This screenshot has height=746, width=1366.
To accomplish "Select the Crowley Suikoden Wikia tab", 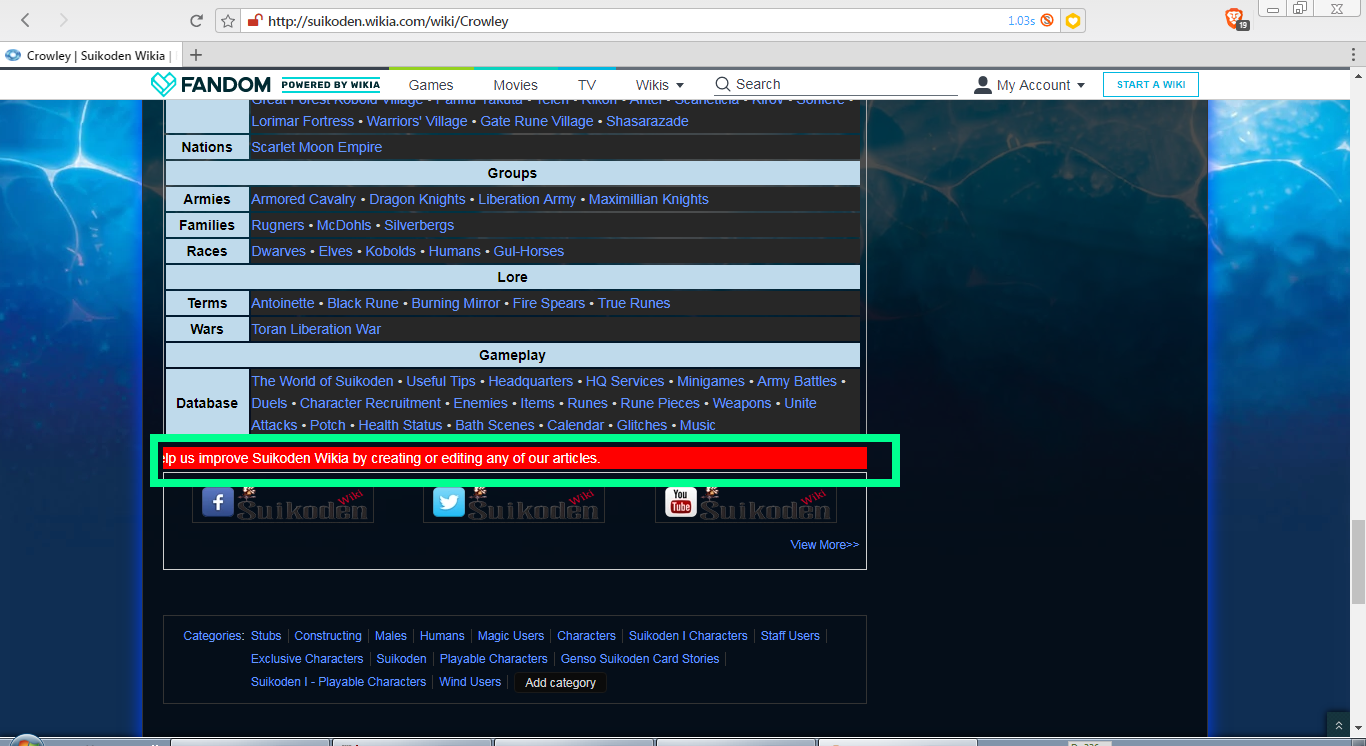I will click(x=90, y=55).
